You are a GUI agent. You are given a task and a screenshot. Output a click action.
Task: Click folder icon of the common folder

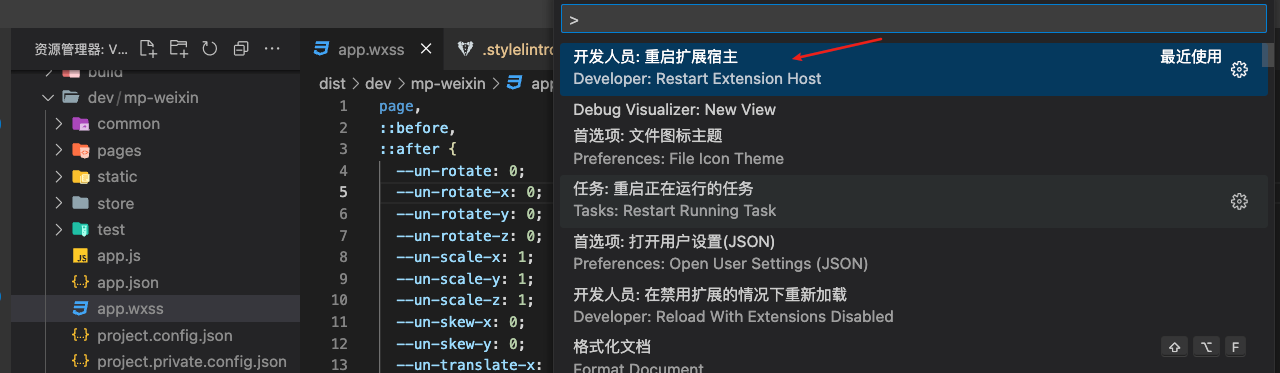pos(81,124)
